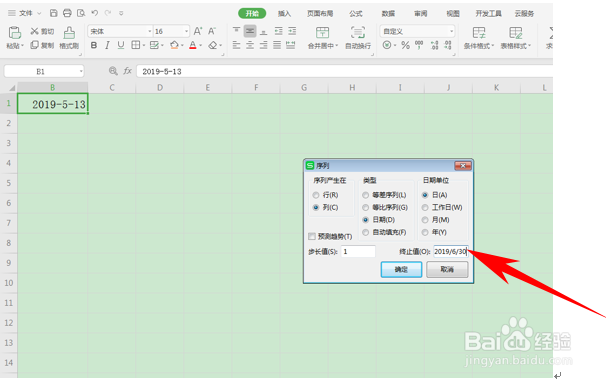The image size is (606, 381).
Task: Apply red font color icon
Action: (193, 45)
